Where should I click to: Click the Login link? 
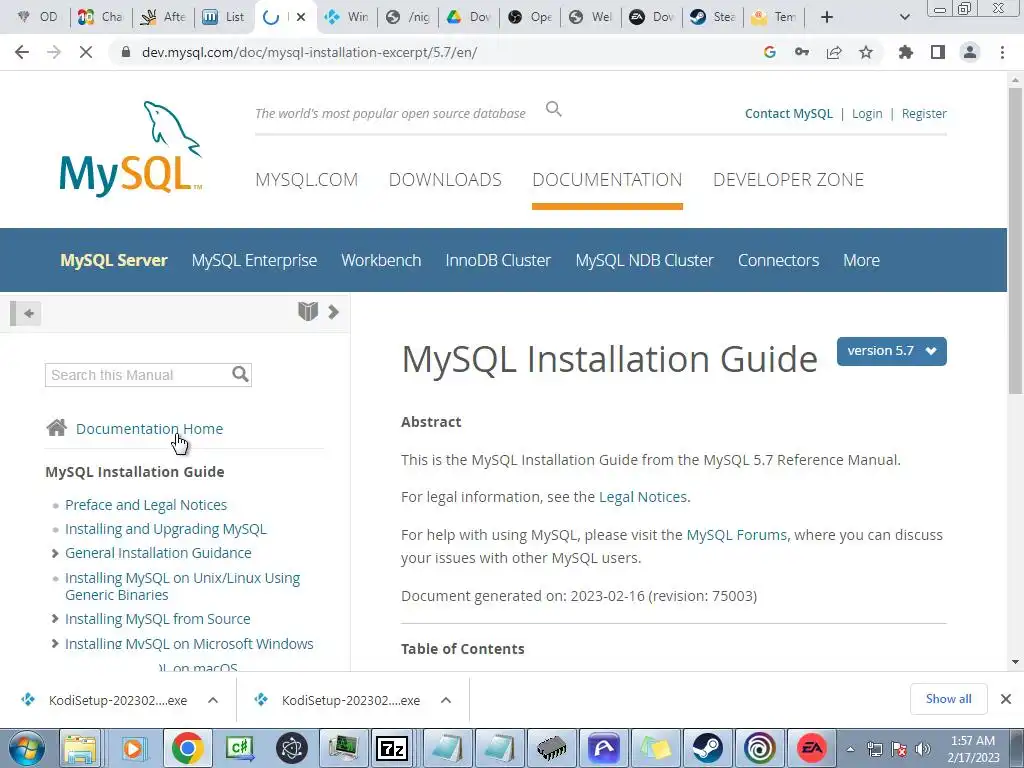point(867,114)
